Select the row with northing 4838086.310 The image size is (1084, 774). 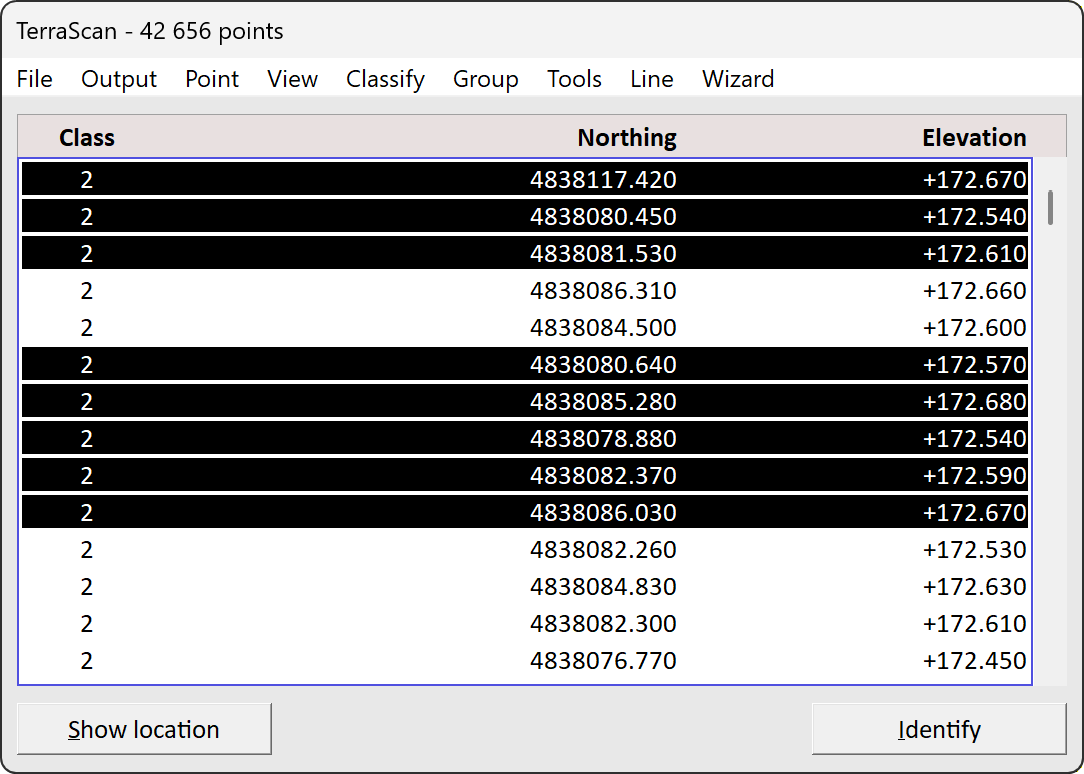(x=525, y=290)
